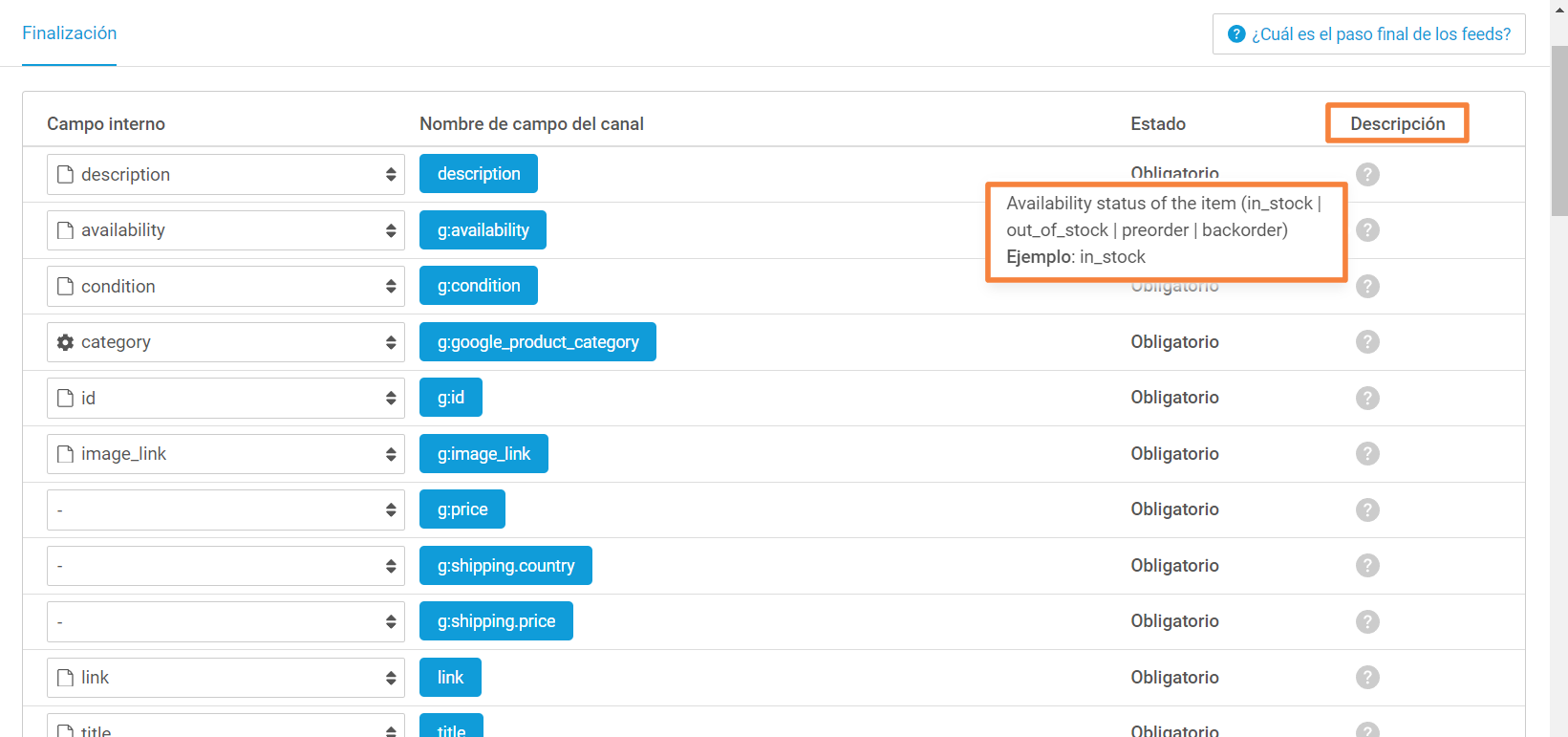Show help for g:image_link row
The image size is (1568, 737).
(1367, 453)
